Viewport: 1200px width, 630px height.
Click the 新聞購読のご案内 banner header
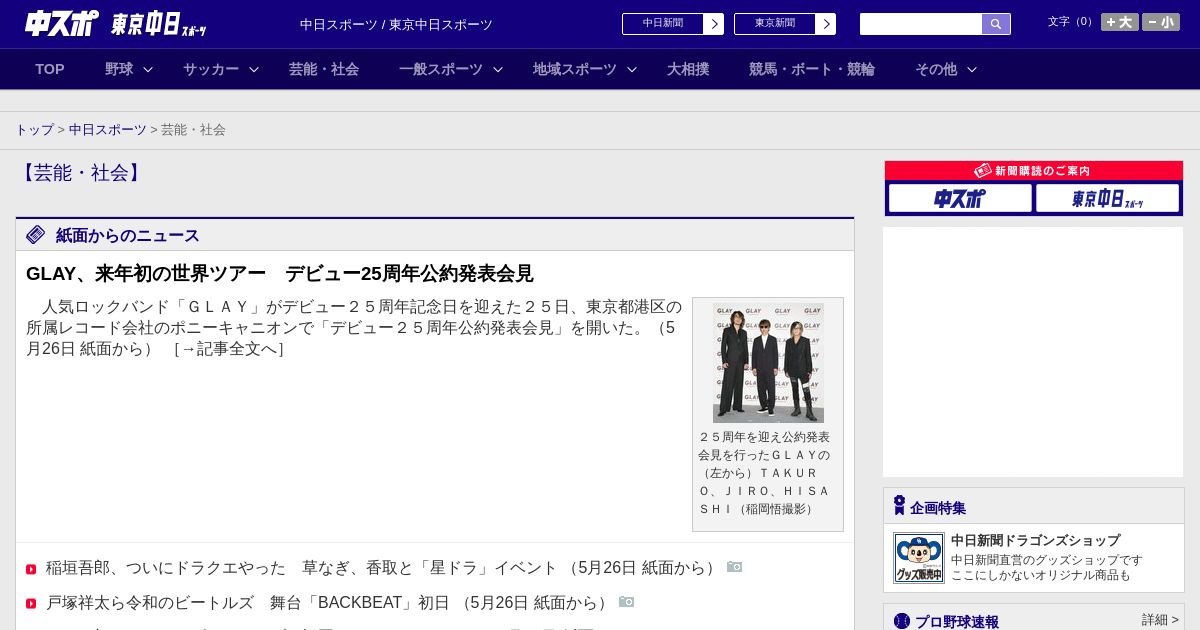coord(1034,171)
